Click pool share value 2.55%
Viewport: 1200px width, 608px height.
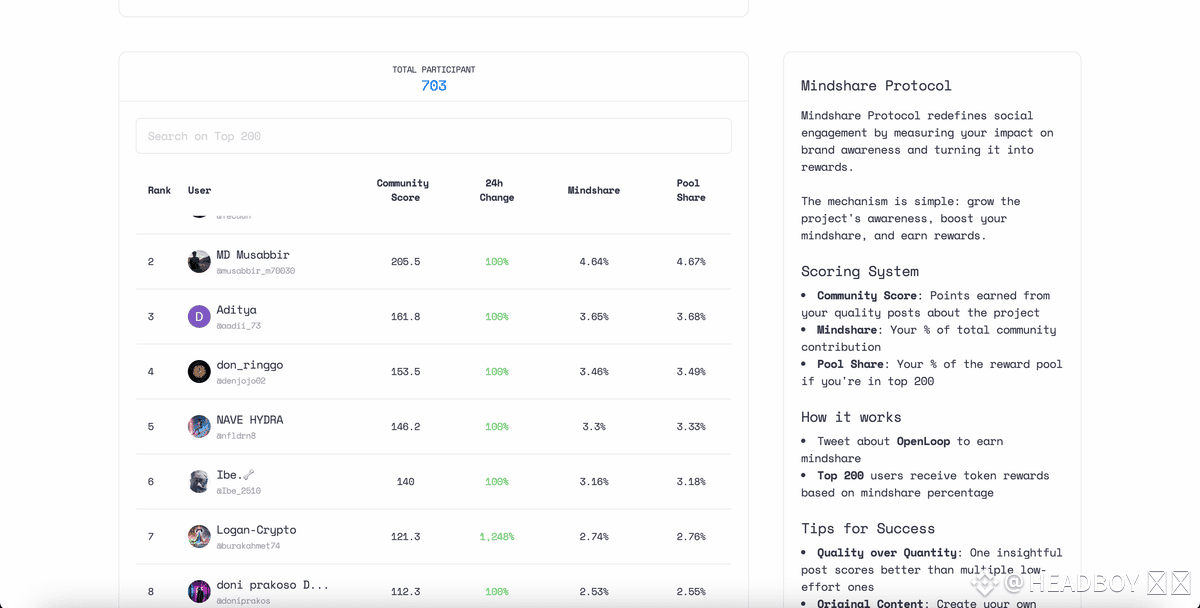click(691, 592)
